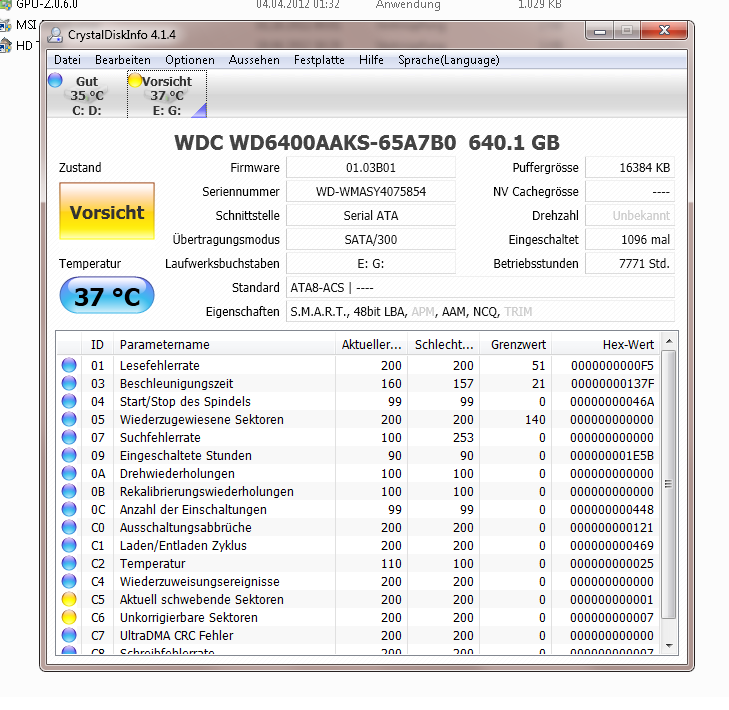Click the serial number field WD-WMASY4075854
The height and width of the screenshot is (710, 729).
(371, 192)
